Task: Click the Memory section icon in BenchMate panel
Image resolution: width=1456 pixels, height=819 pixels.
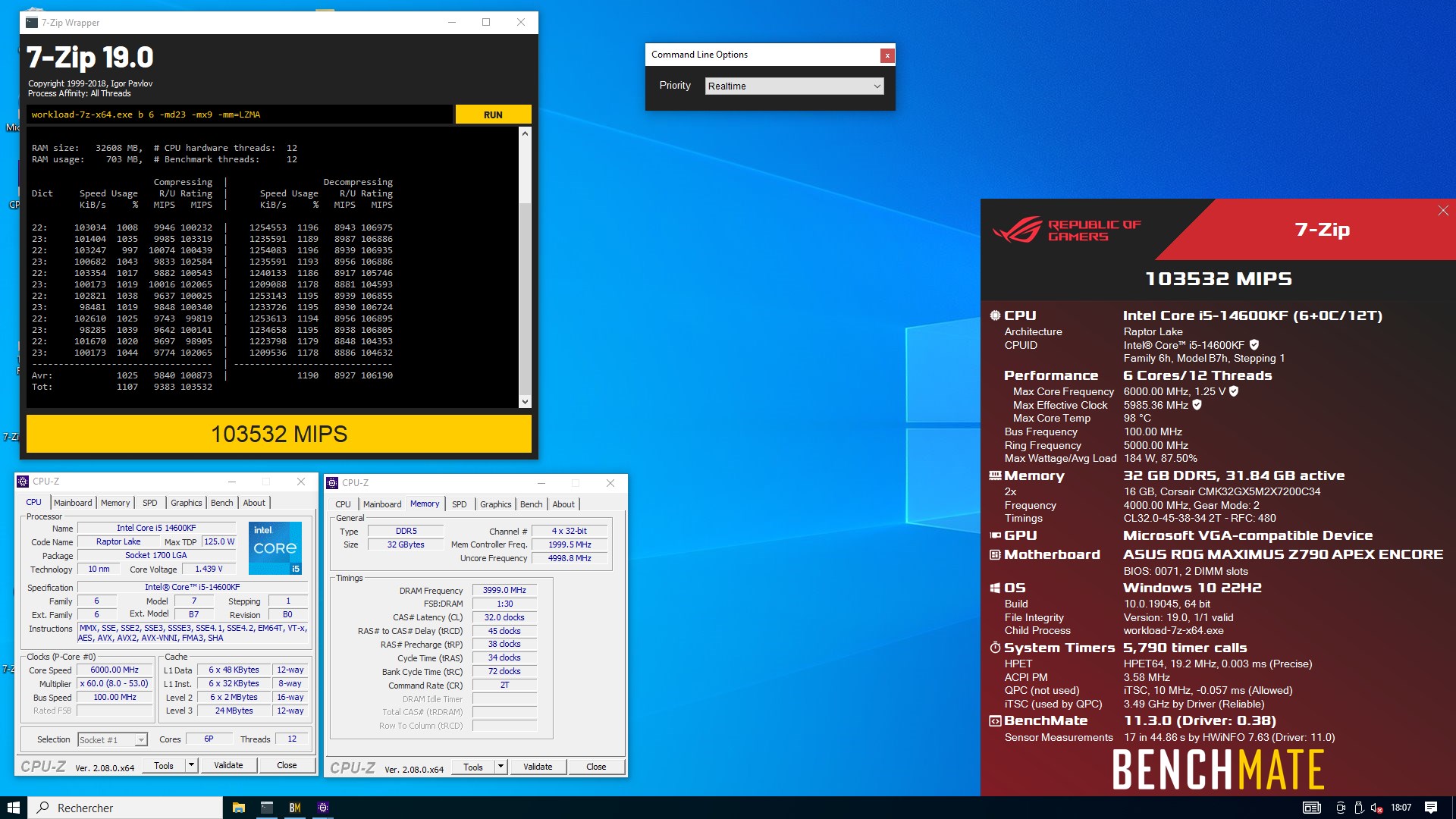Action: tap(995, 475)
